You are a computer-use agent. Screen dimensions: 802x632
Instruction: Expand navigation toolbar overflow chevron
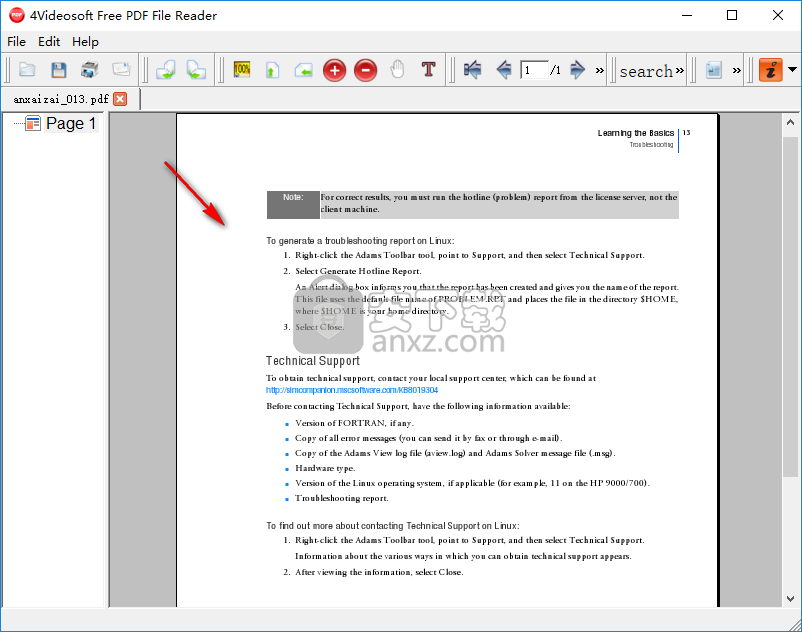600,70
